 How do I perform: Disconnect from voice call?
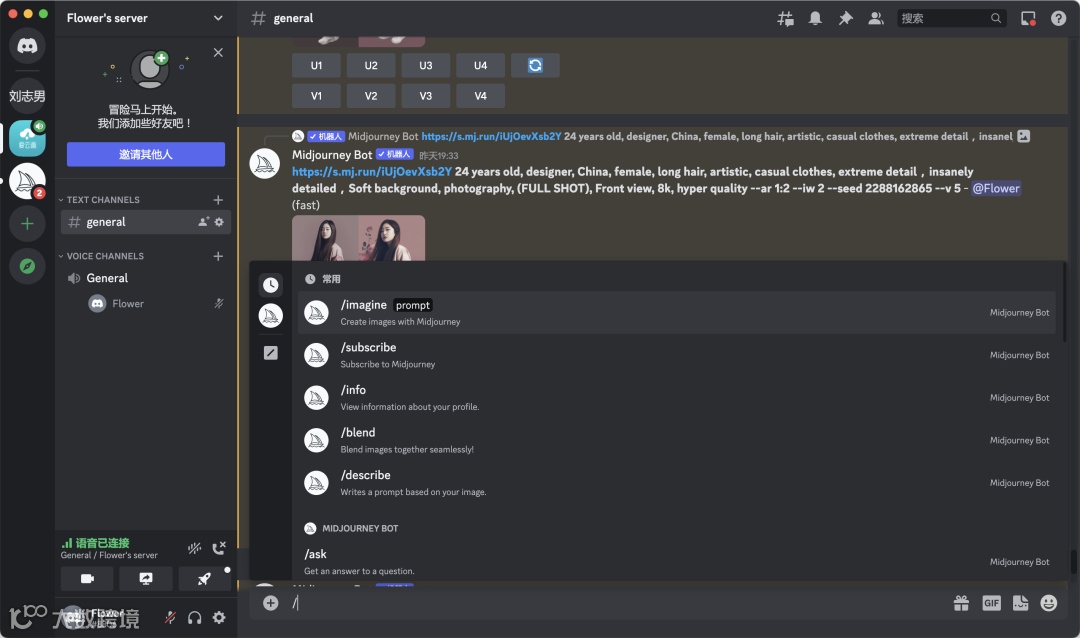(219, 548)
